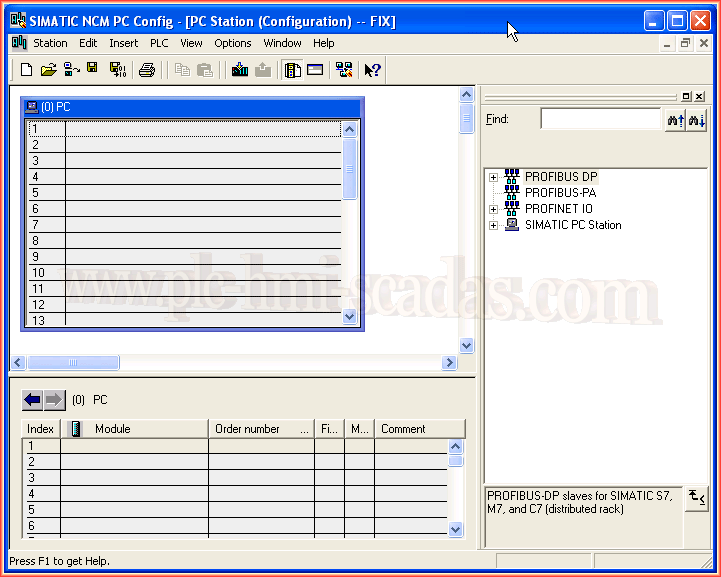Open the Options menu
This screenshot has height=577, width=721.
[232, 43]
